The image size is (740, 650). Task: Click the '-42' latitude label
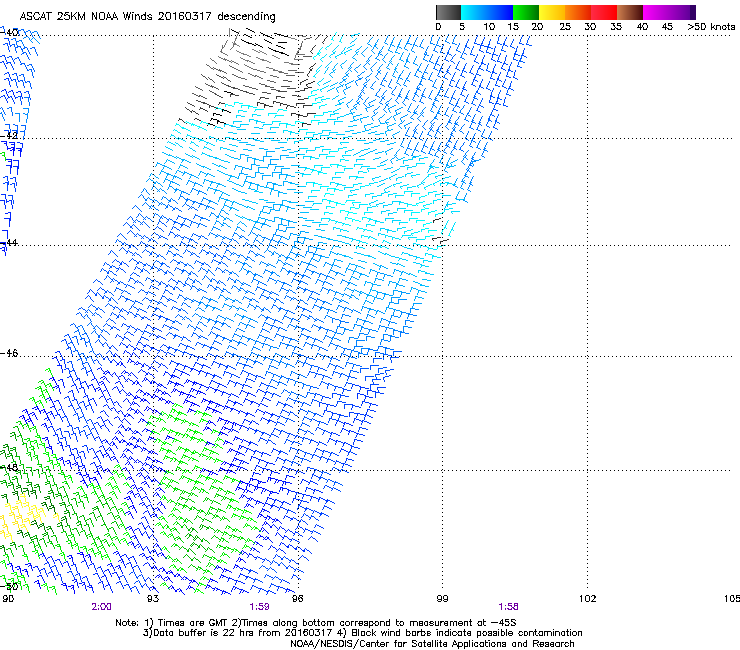tap(9, 136)
